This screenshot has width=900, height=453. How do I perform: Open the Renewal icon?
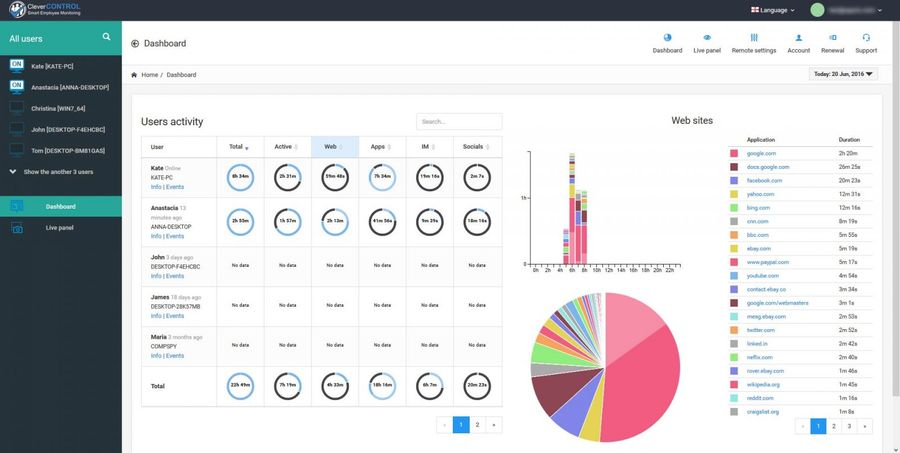tap(832, 37)
